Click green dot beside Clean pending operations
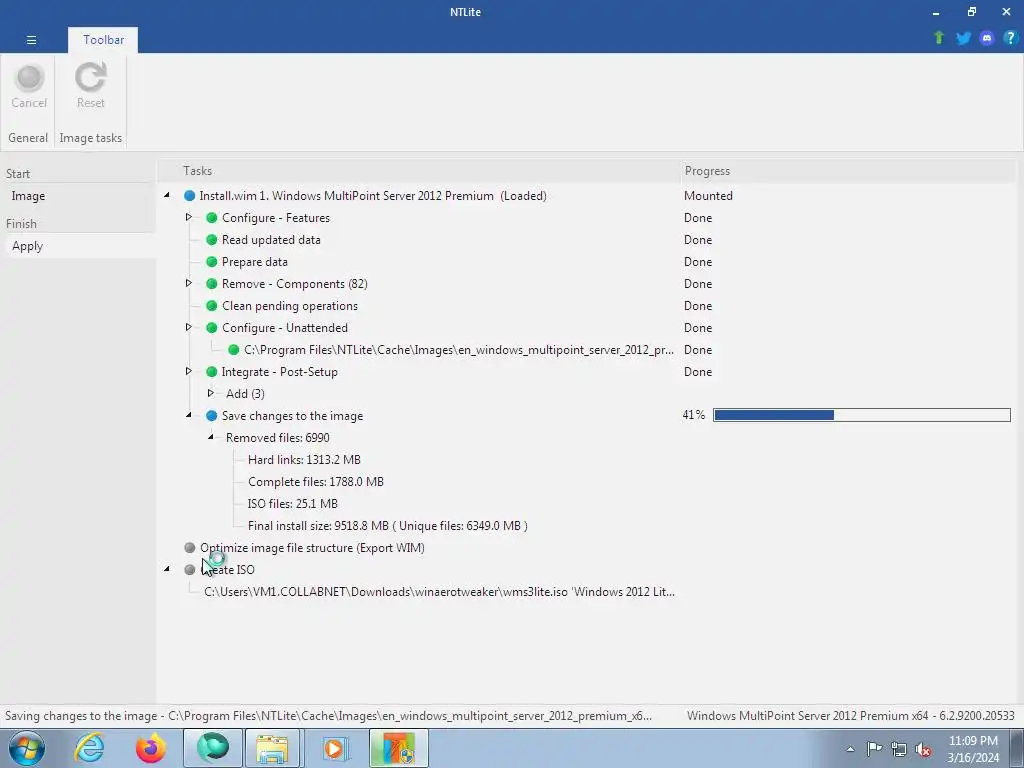1024x768 pixels. click(x=212, y=306)
